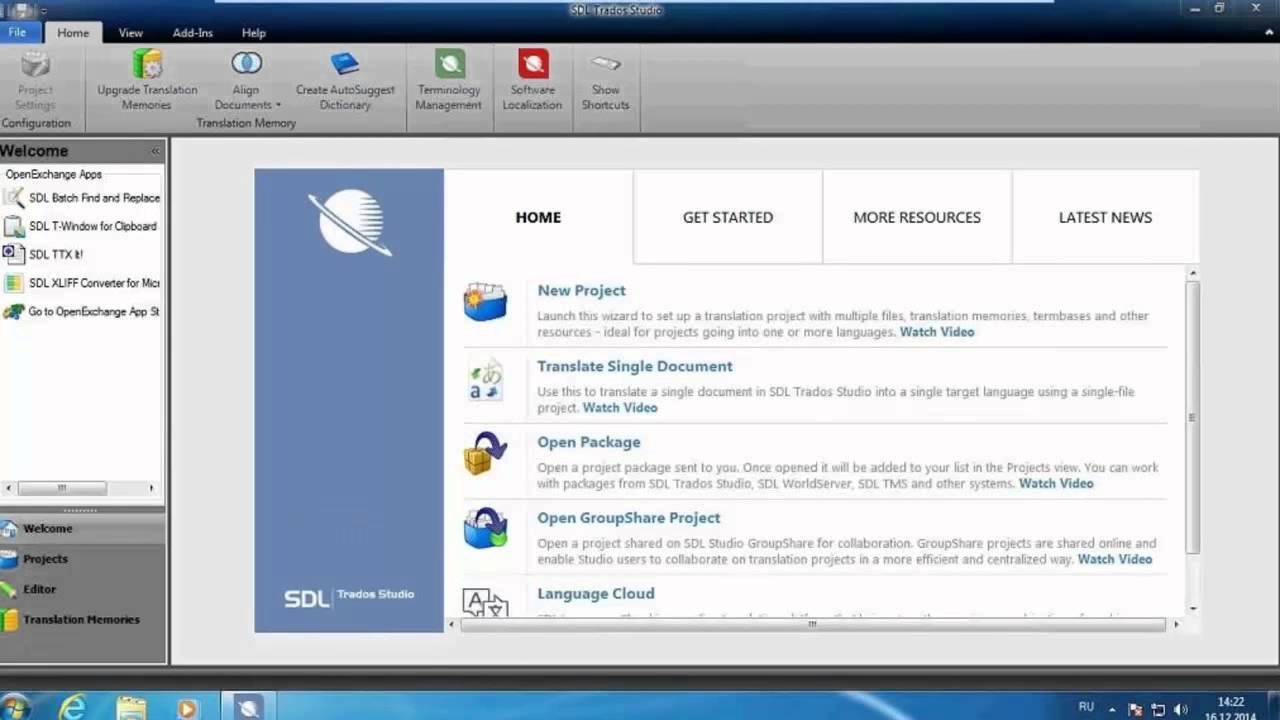Image resolution: width=1280 pixels, height=720 pixels.
Task: Switch to the View ribbon tab
Action: click(131, 33)
